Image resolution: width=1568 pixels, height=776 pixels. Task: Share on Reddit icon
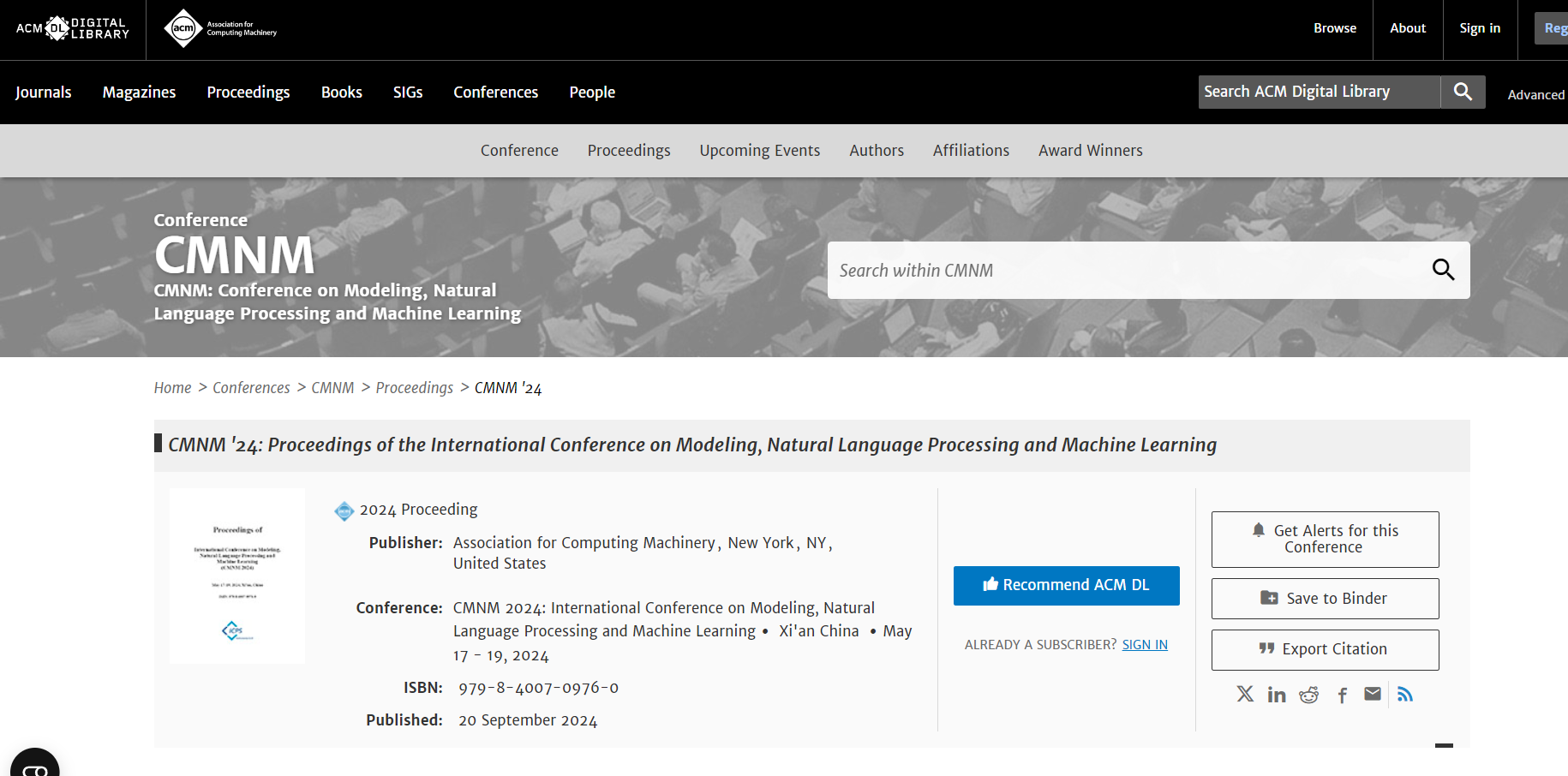point(1308,694)
